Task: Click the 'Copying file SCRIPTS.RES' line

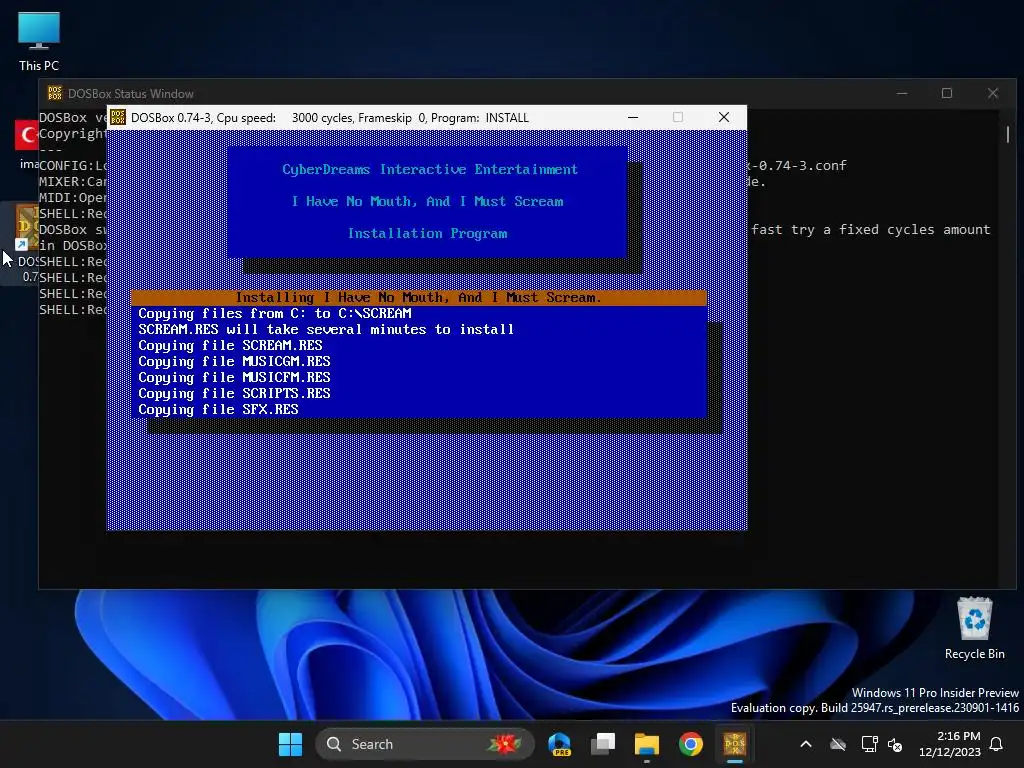Action: (x=234, y=394)
